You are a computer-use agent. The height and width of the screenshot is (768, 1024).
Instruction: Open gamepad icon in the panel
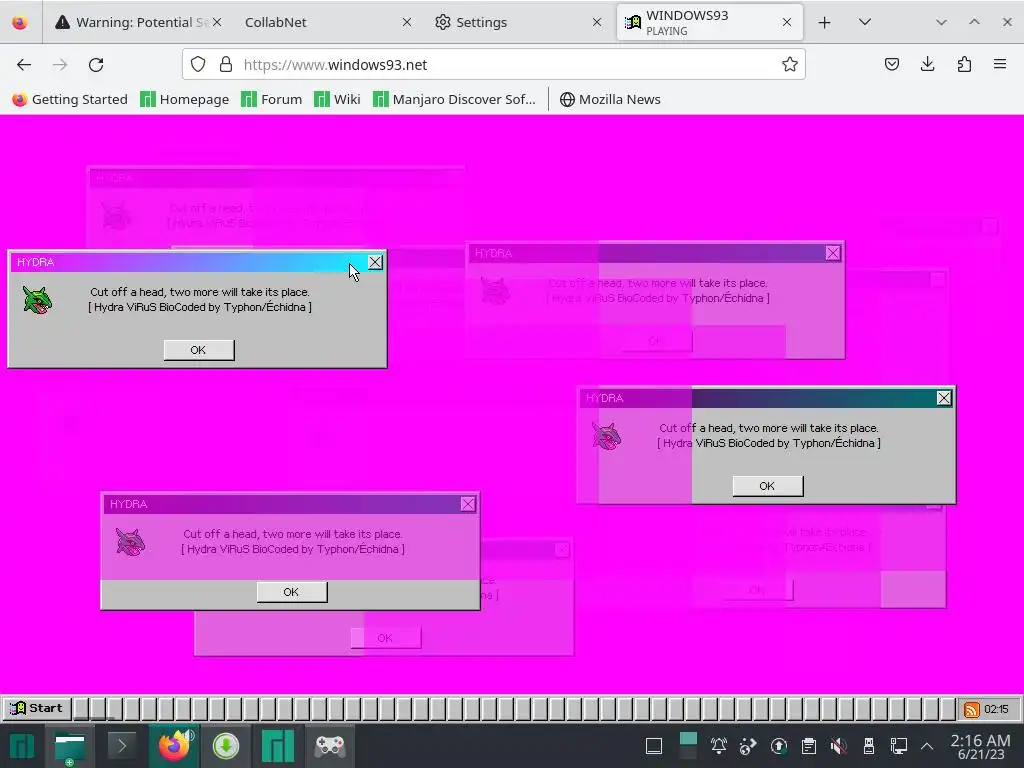tap(330, 746)
